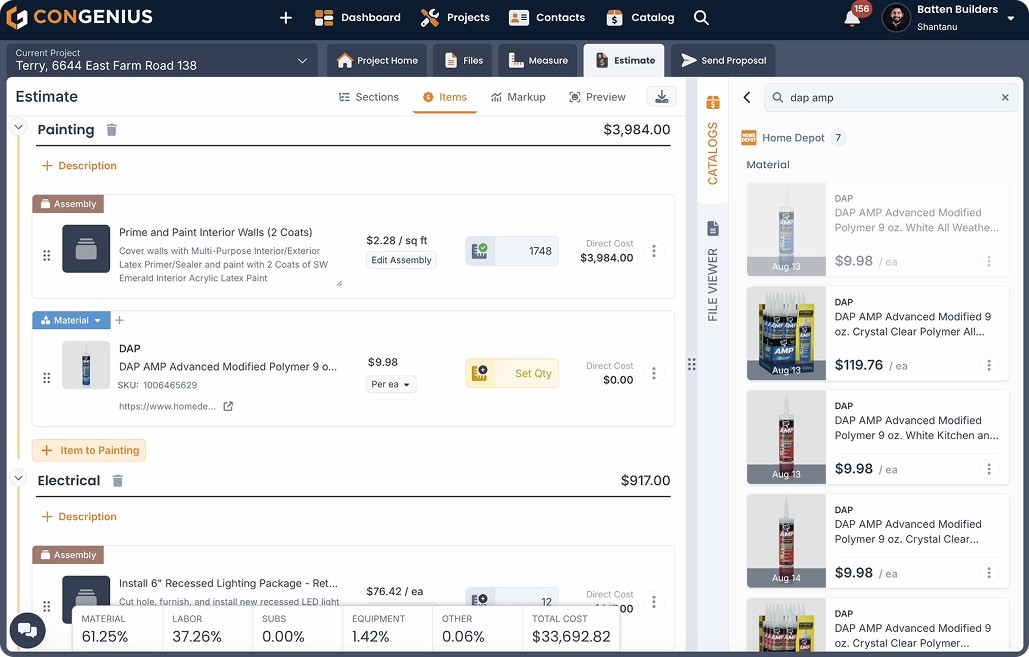Click the plus icon next to Material tag
Image resolution: width=1029 pixels, height=657 pixels.
(119, 320)
